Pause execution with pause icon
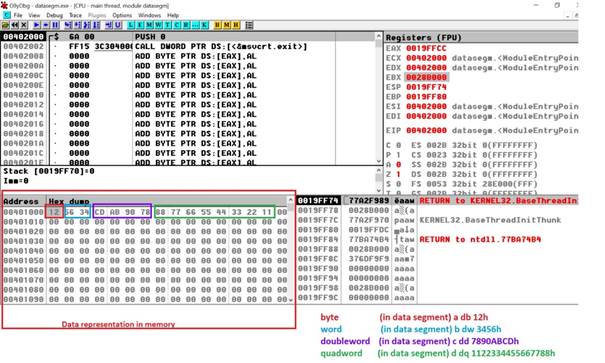The height and width of the screenshot is (363, 605). (x=55, y=25)
